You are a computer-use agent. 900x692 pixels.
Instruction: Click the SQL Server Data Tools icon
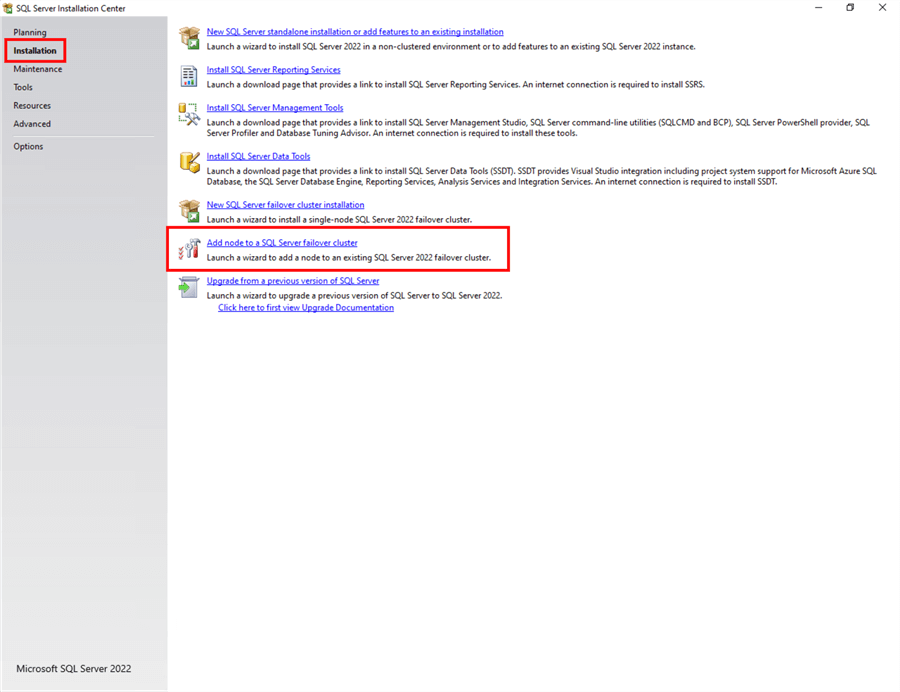click(x=189, y=162)
